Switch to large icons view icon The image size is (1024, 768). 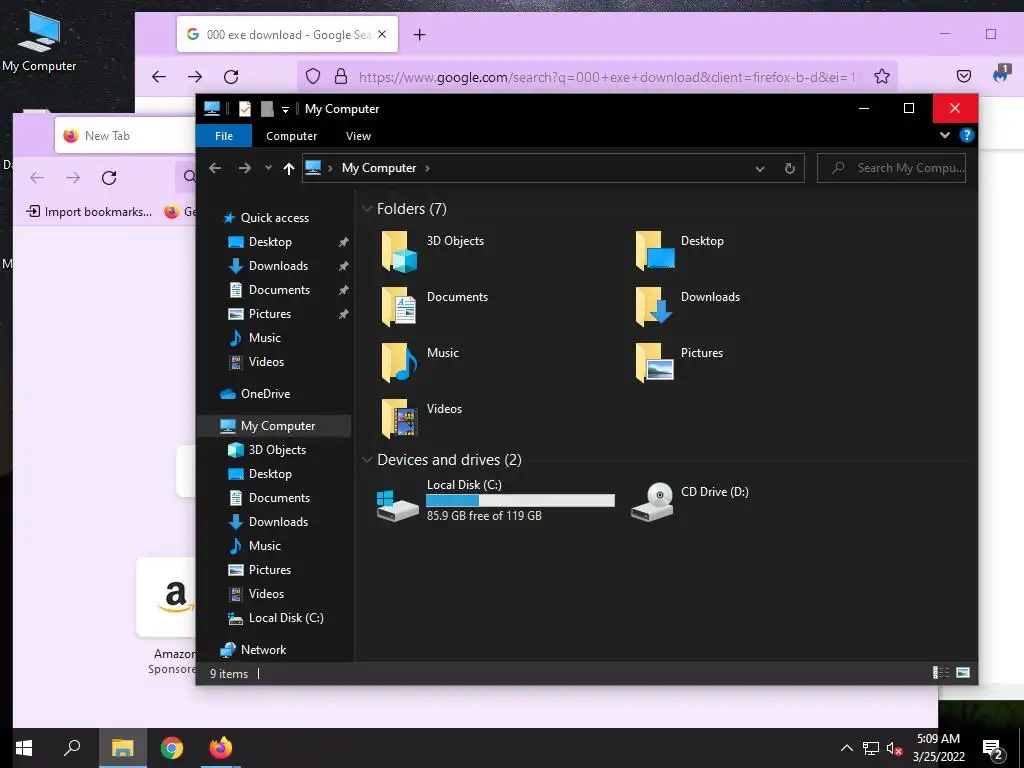point(963,673)
